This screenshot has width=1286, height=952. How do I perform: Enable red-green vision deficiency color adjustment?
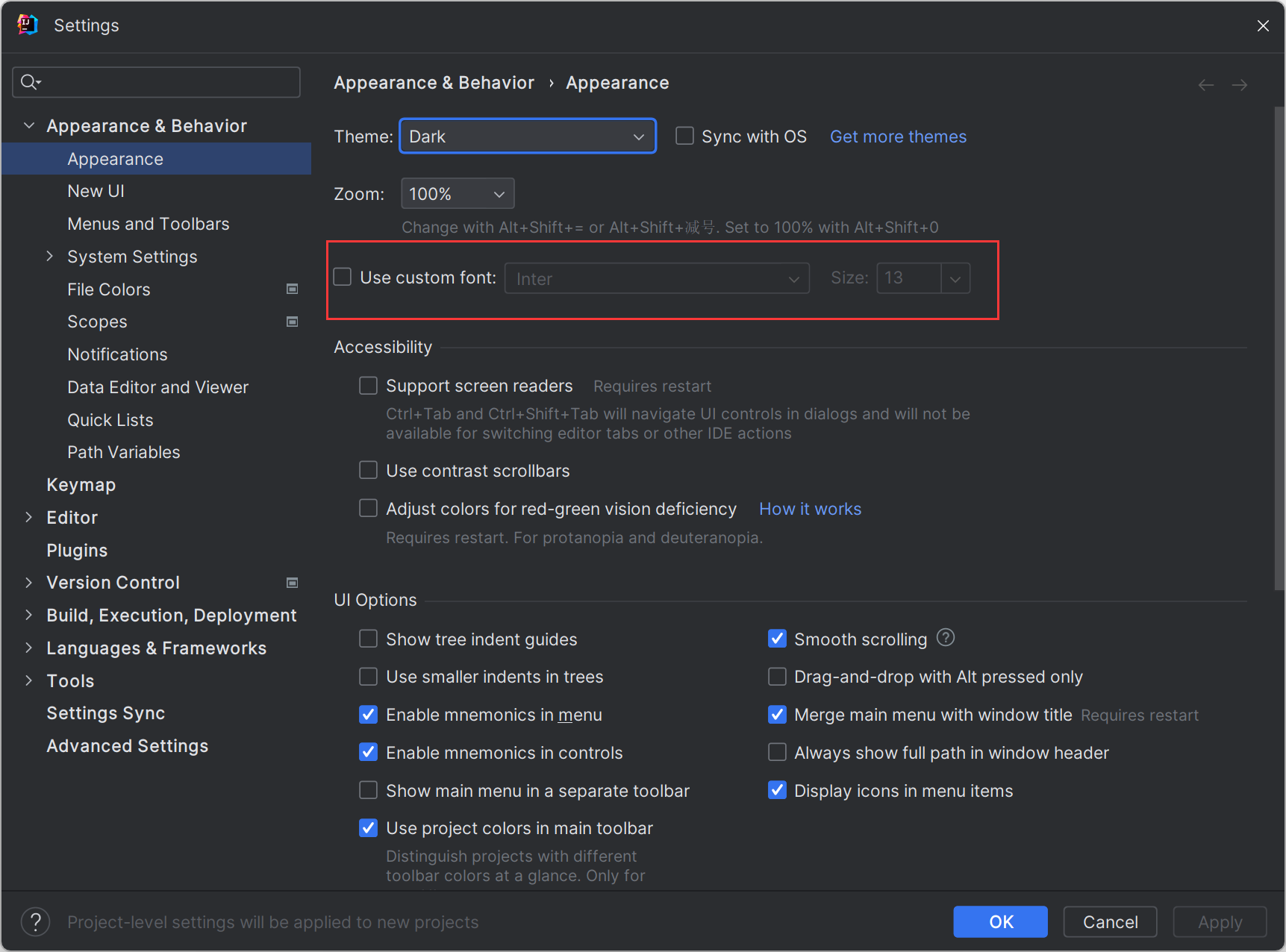[368, 508]
